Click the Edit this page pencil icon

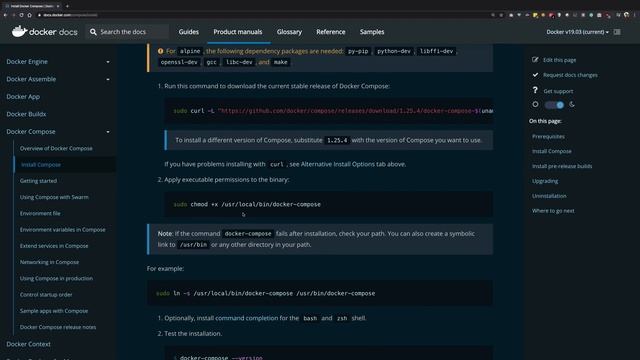[x=535, y=60]
